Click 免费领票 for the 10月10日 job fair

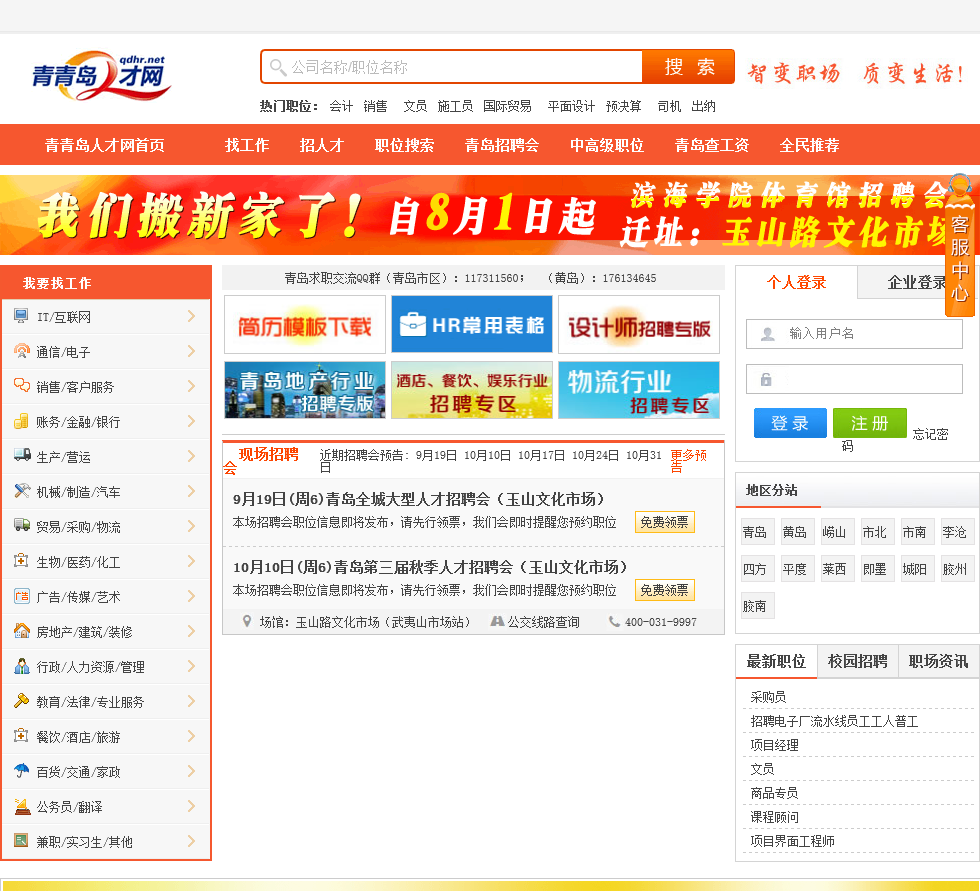click(664, 590)
